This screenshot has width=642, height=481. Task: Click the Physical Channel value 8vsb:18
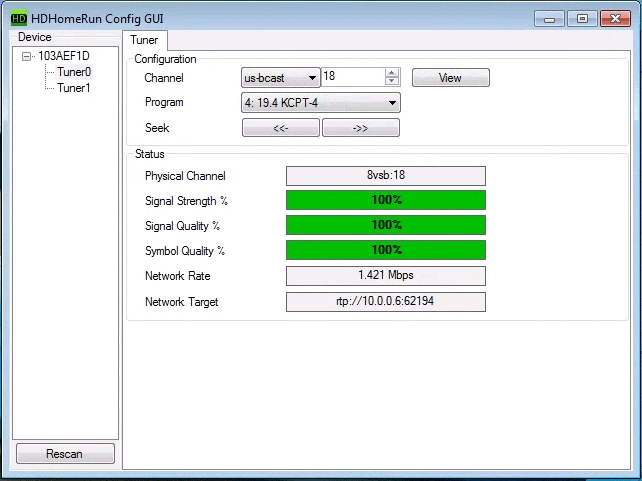[x=386, y=176]
